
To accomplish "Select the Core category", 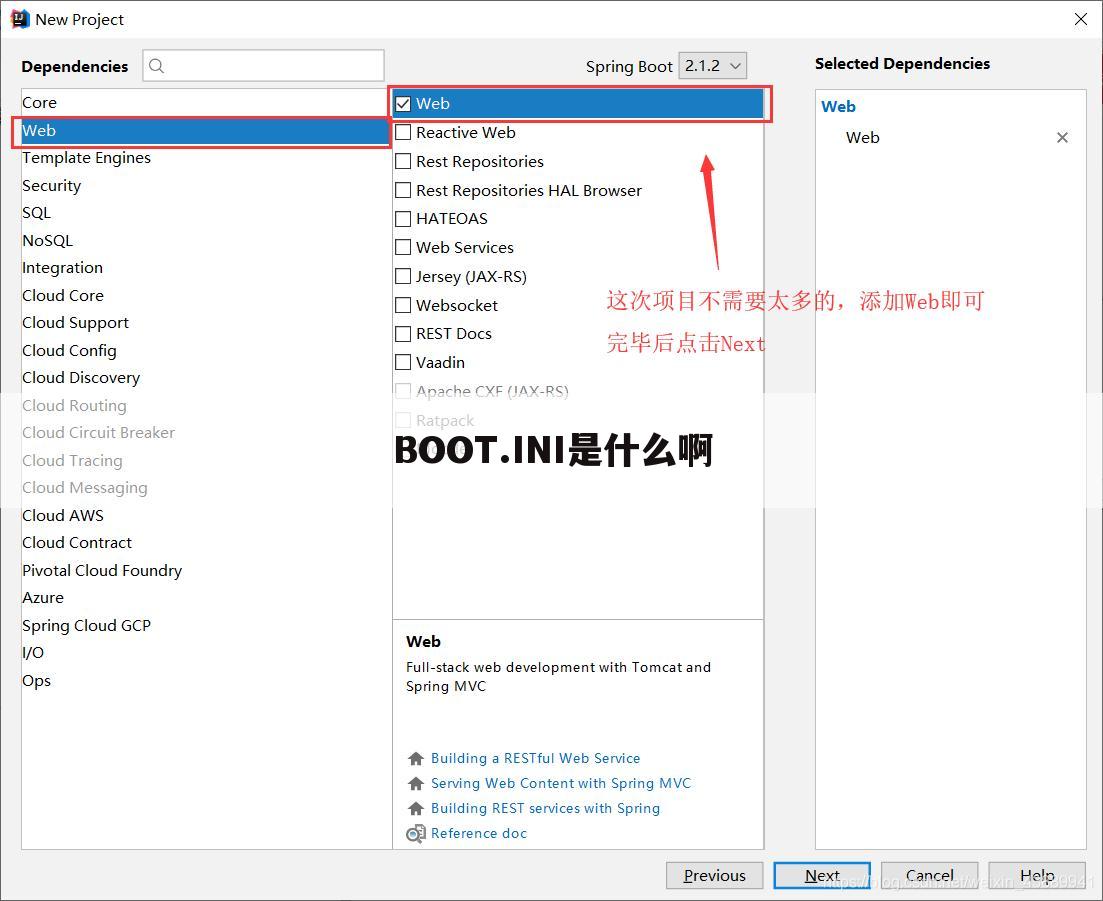I will pos(205,103).
